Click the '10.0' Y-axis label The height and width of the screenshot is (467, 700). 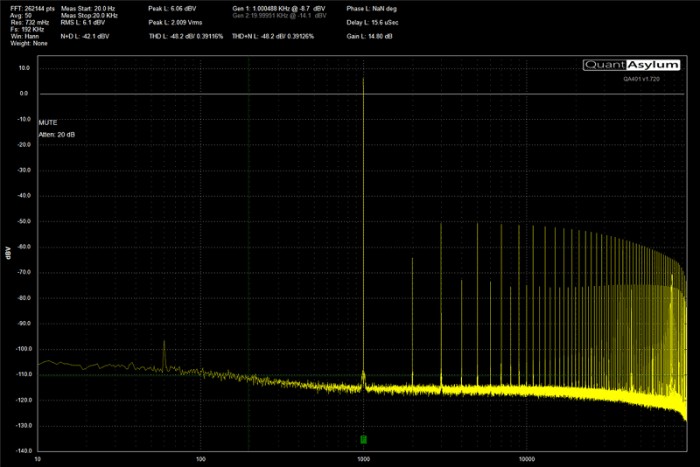pos(24,68)
